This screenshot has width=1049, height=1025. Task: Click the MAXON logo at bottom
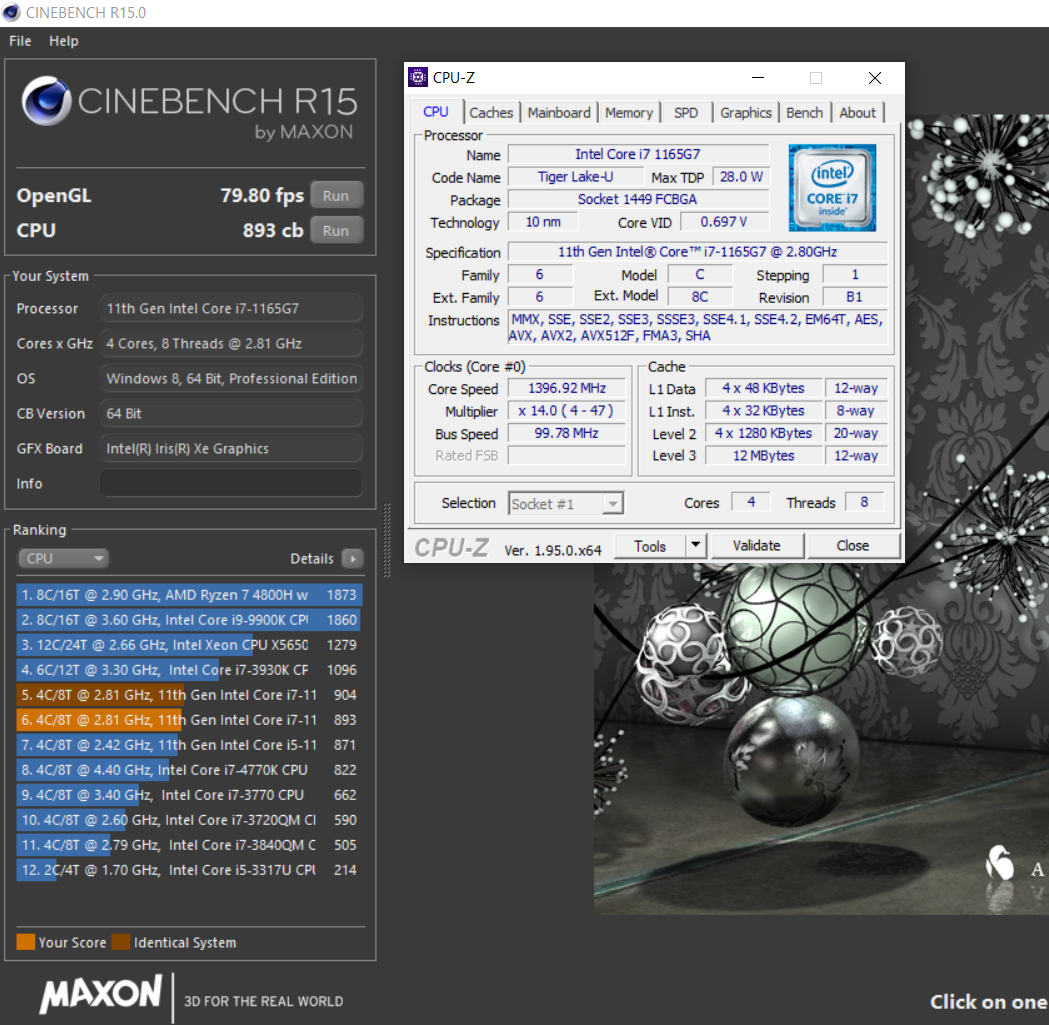coord(100,994)
